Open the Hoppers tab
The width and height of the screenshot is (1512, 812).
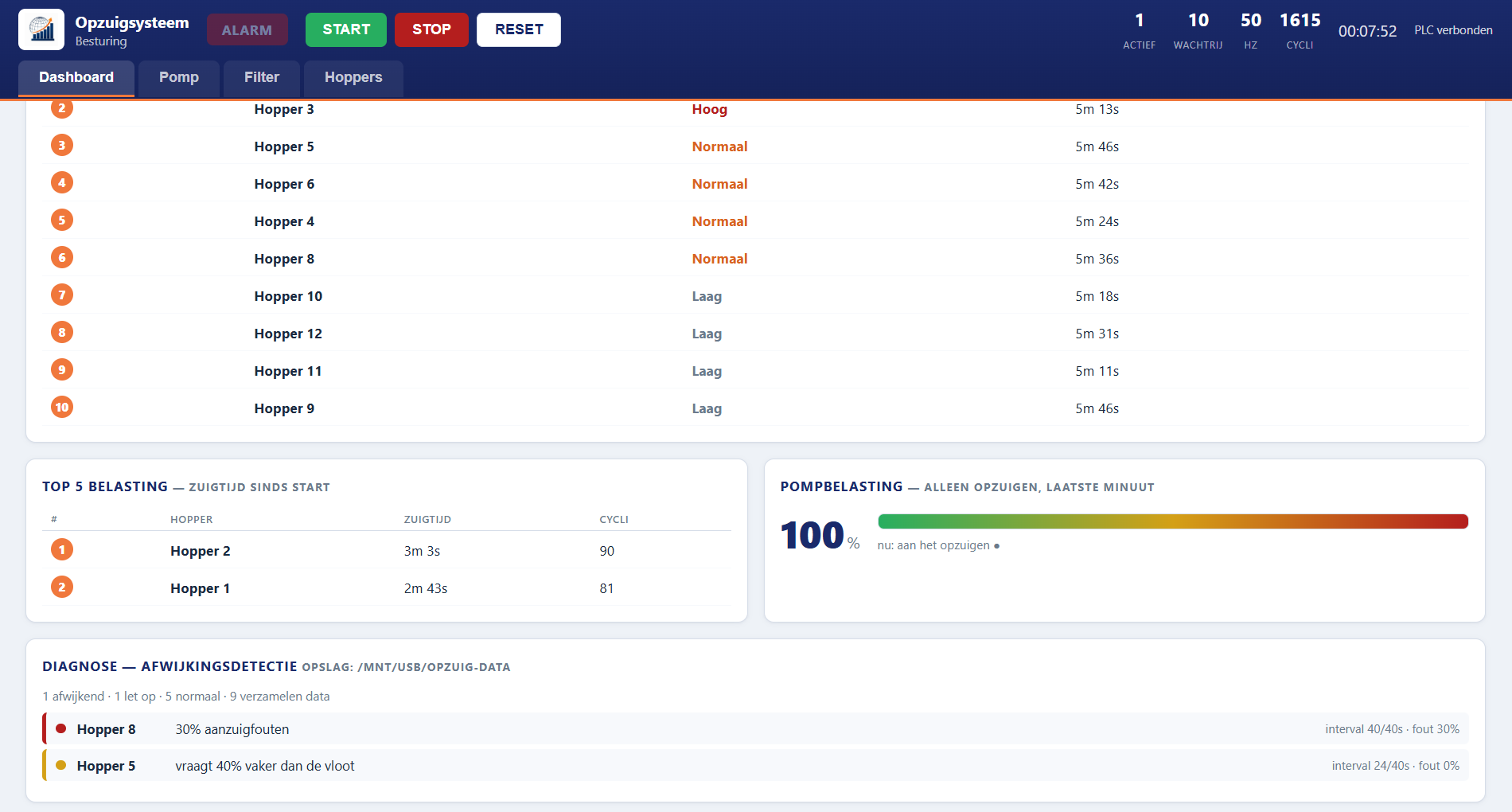point(353,78)
